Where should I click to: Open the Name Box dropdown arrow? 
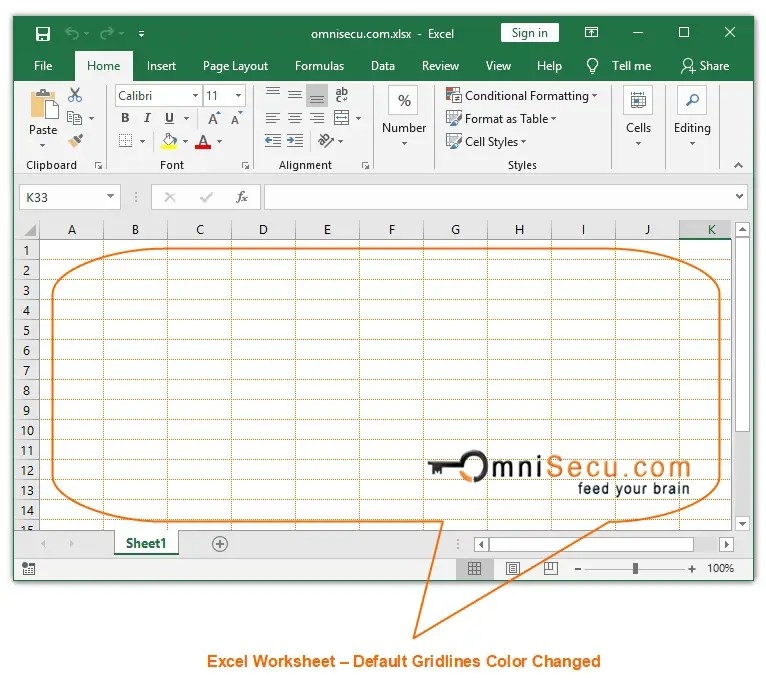point(109,198)
